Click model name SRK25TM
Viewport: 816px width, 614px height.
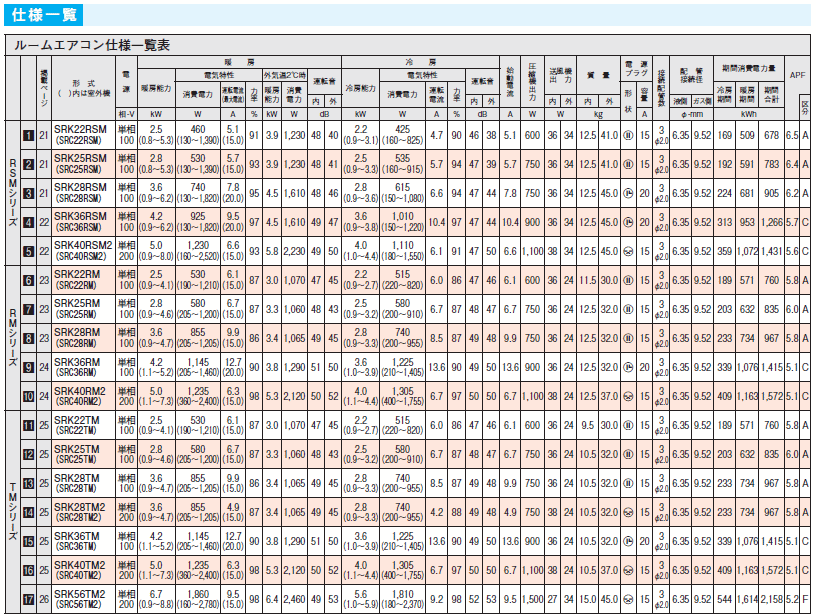pyautogui.click(x=76, y=449)
